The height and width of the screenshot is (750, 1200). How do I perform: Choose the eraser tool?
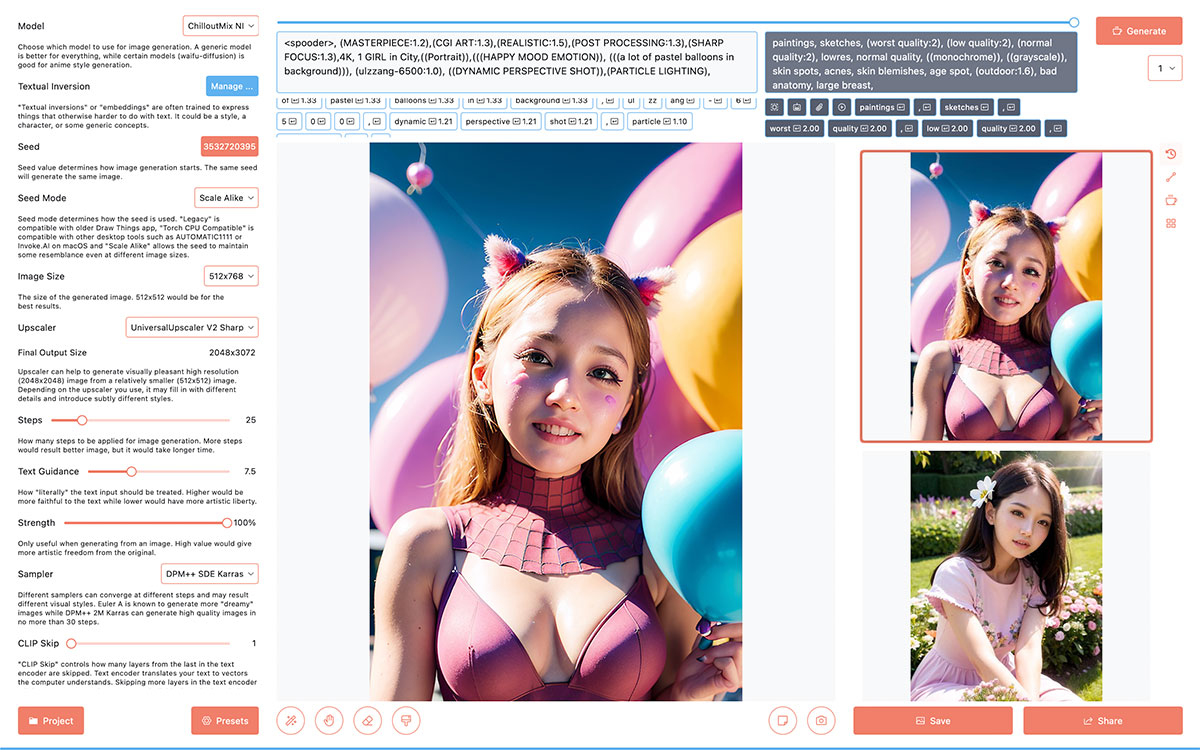(367, 720)
